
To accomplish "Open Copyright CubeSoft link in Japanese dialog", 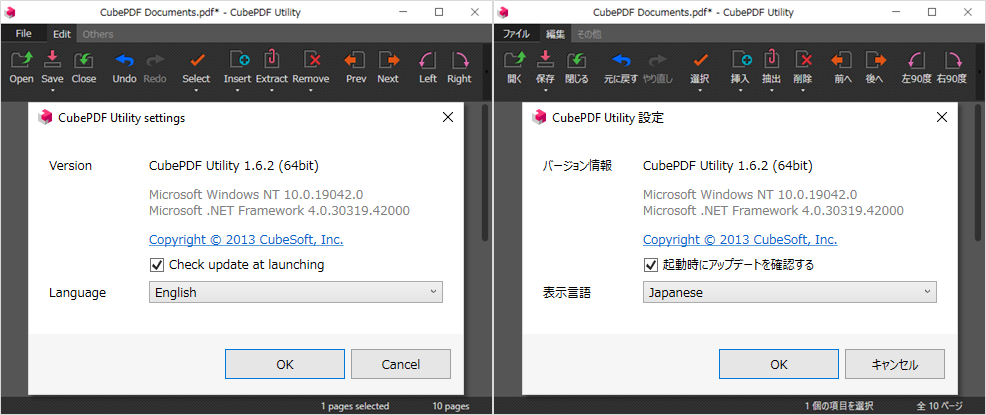I will pos(740,240).
